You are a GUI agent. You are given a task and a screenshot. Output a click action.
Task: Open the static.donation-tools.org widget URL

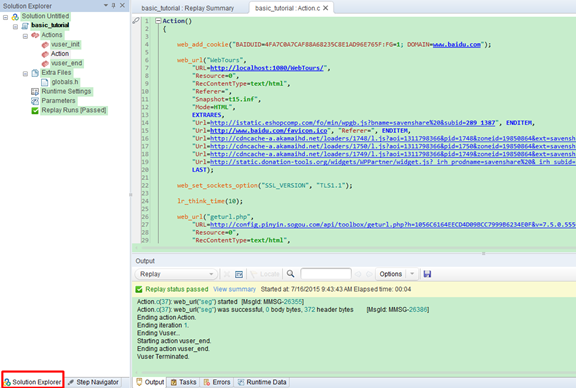pyautogui.click(x=393, y=162)
